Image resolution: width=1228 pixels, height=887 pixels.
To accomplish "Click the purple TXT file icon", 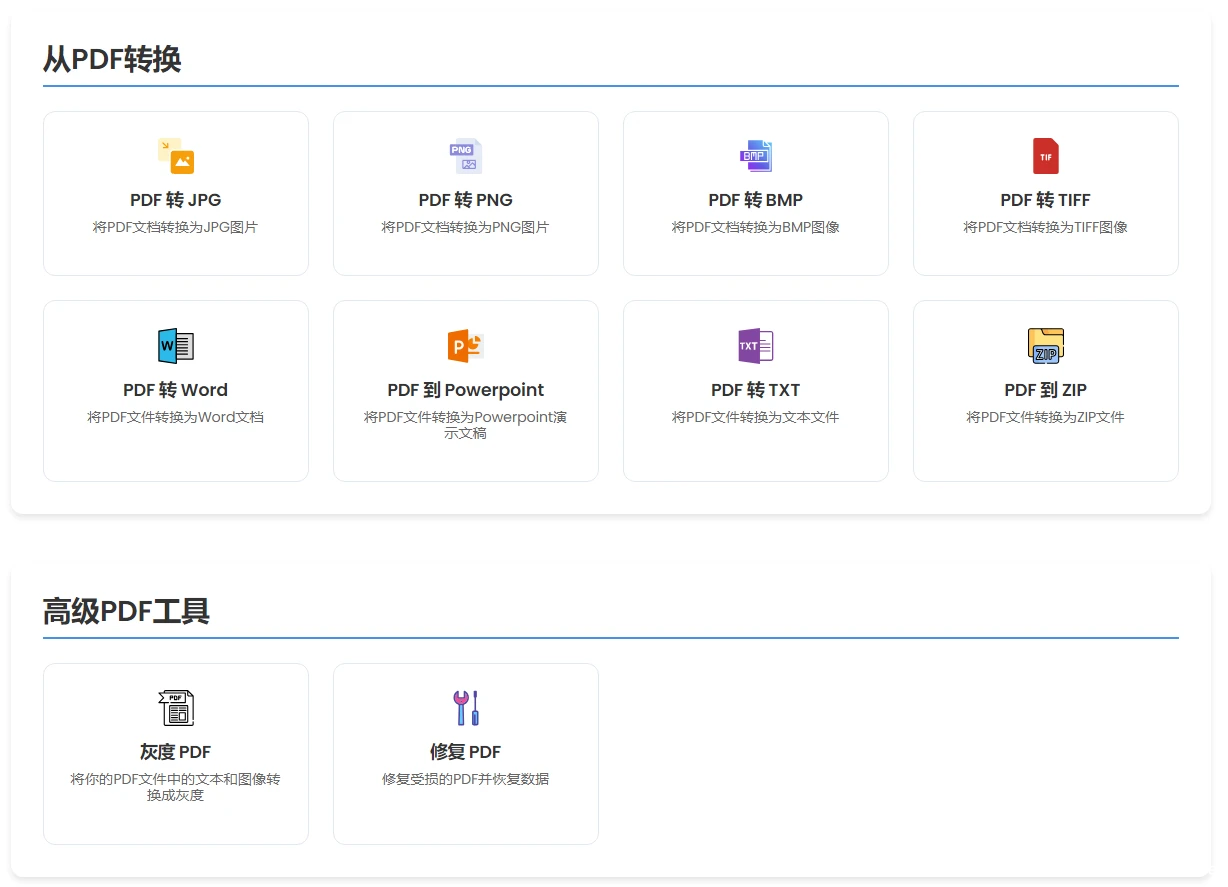I will click(x=756, y=346).
